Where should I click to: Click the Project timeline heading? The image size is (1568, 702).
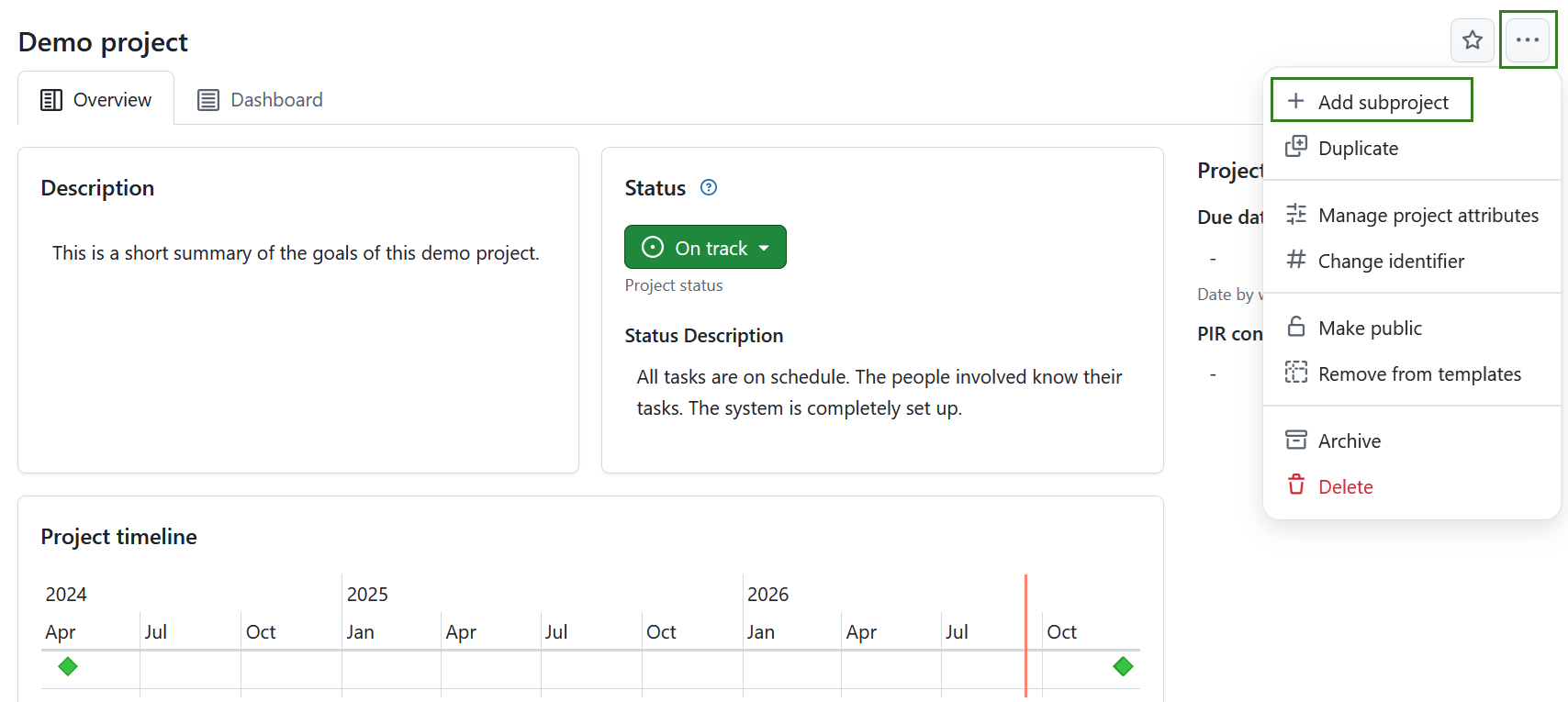click(x=119, y=537)
